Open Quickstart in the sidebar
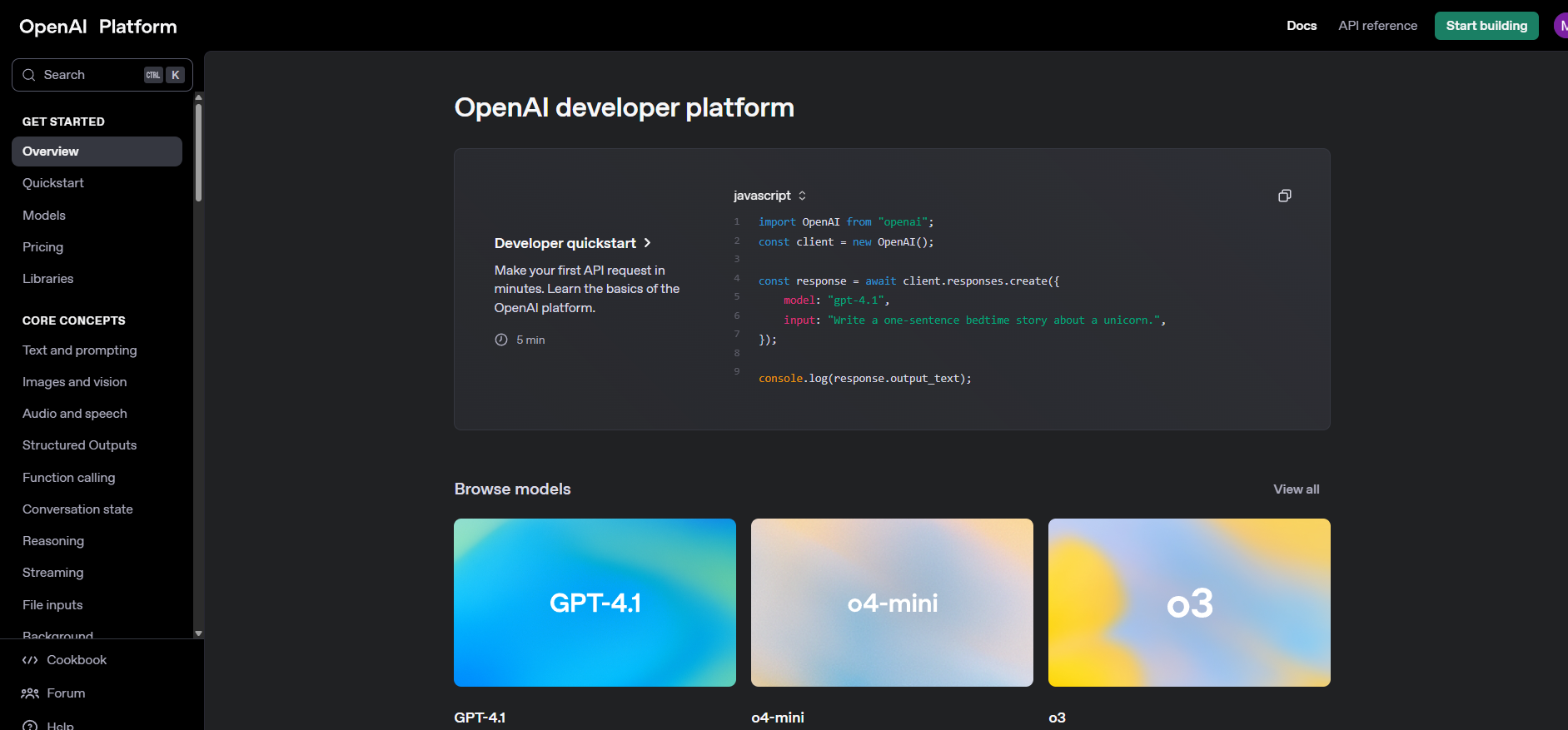The image size is (1568, 730). tap(53, 183)
